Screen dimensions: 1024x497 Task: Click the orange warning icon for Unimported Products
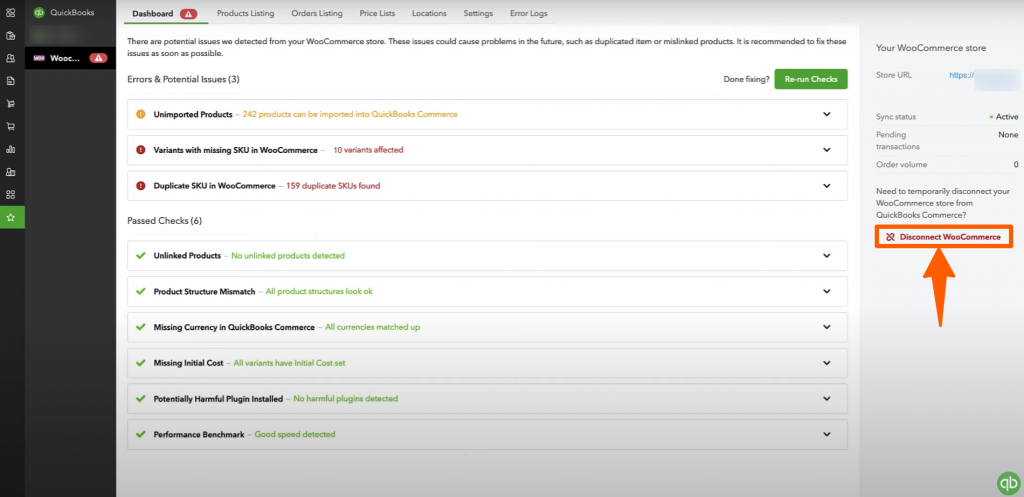pos(140,114)
